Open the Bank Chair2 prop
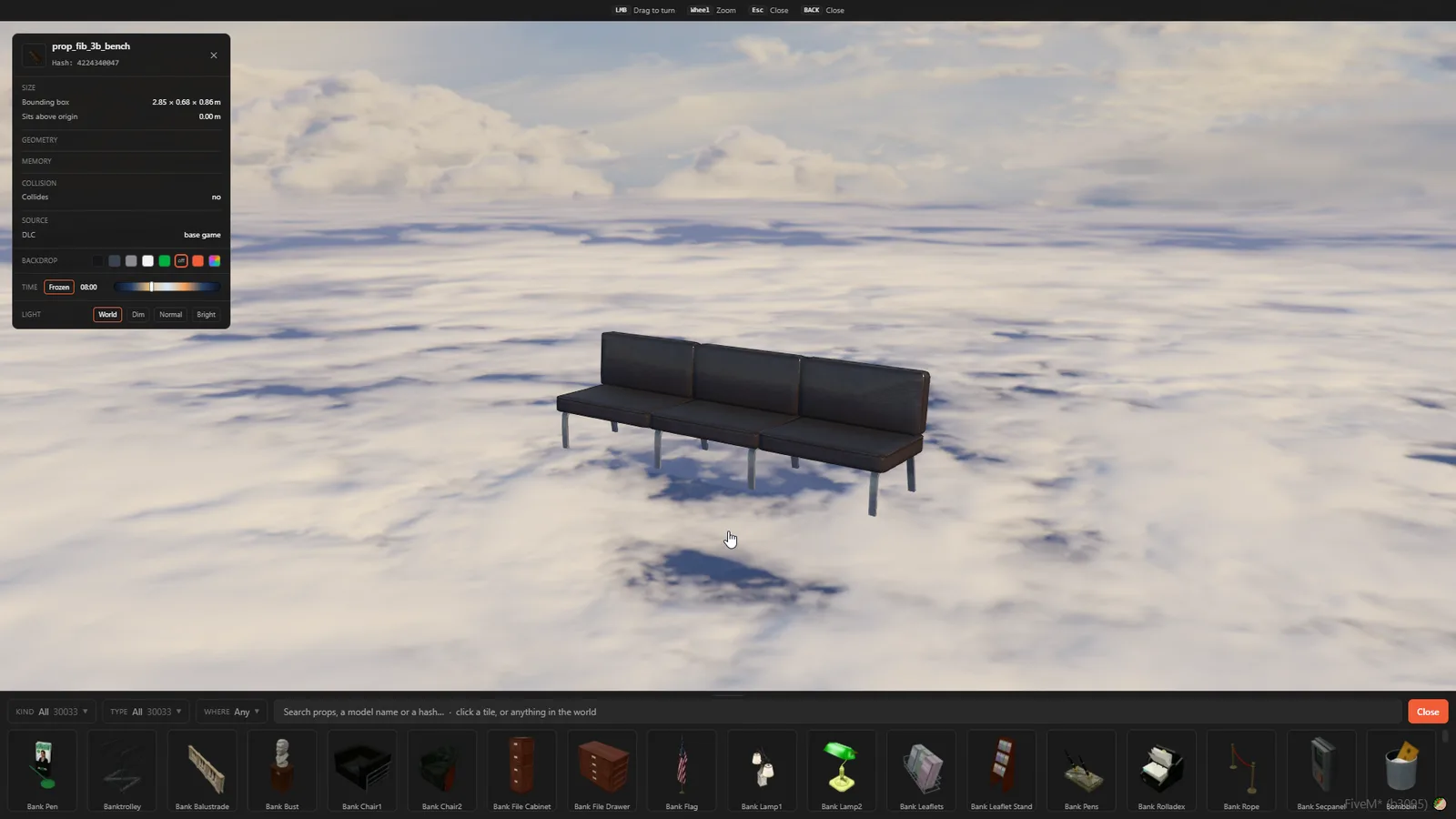The height and width of the screenshot is (819, 1456). [442, 771]
